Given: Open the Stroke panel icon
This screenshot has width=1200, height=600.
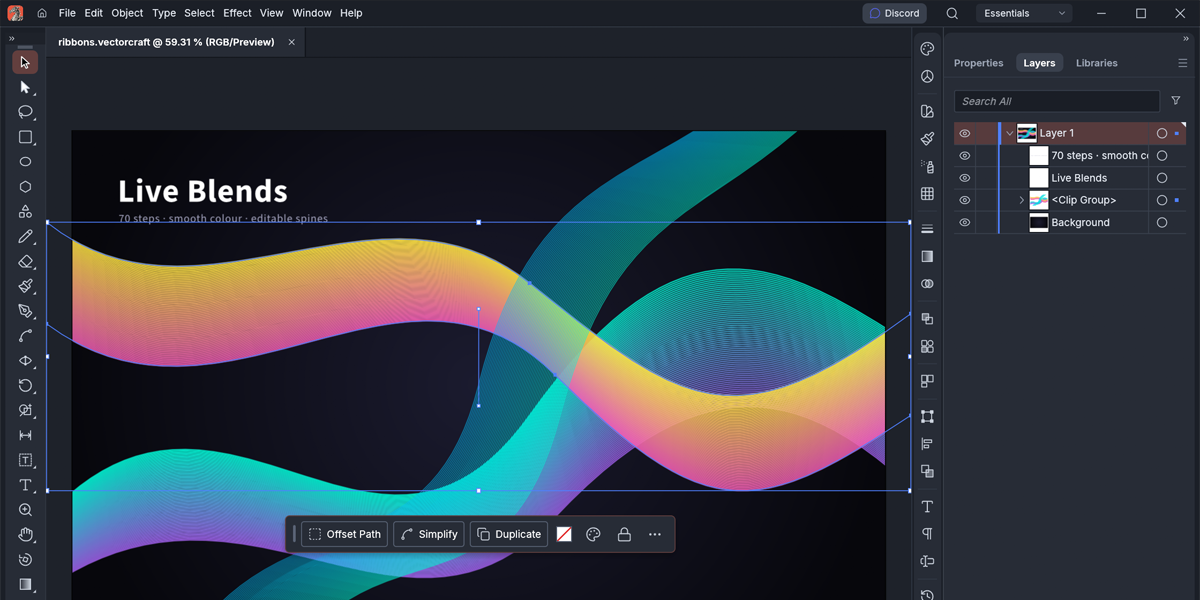Looking at the screenshot, I should (927, 229).
